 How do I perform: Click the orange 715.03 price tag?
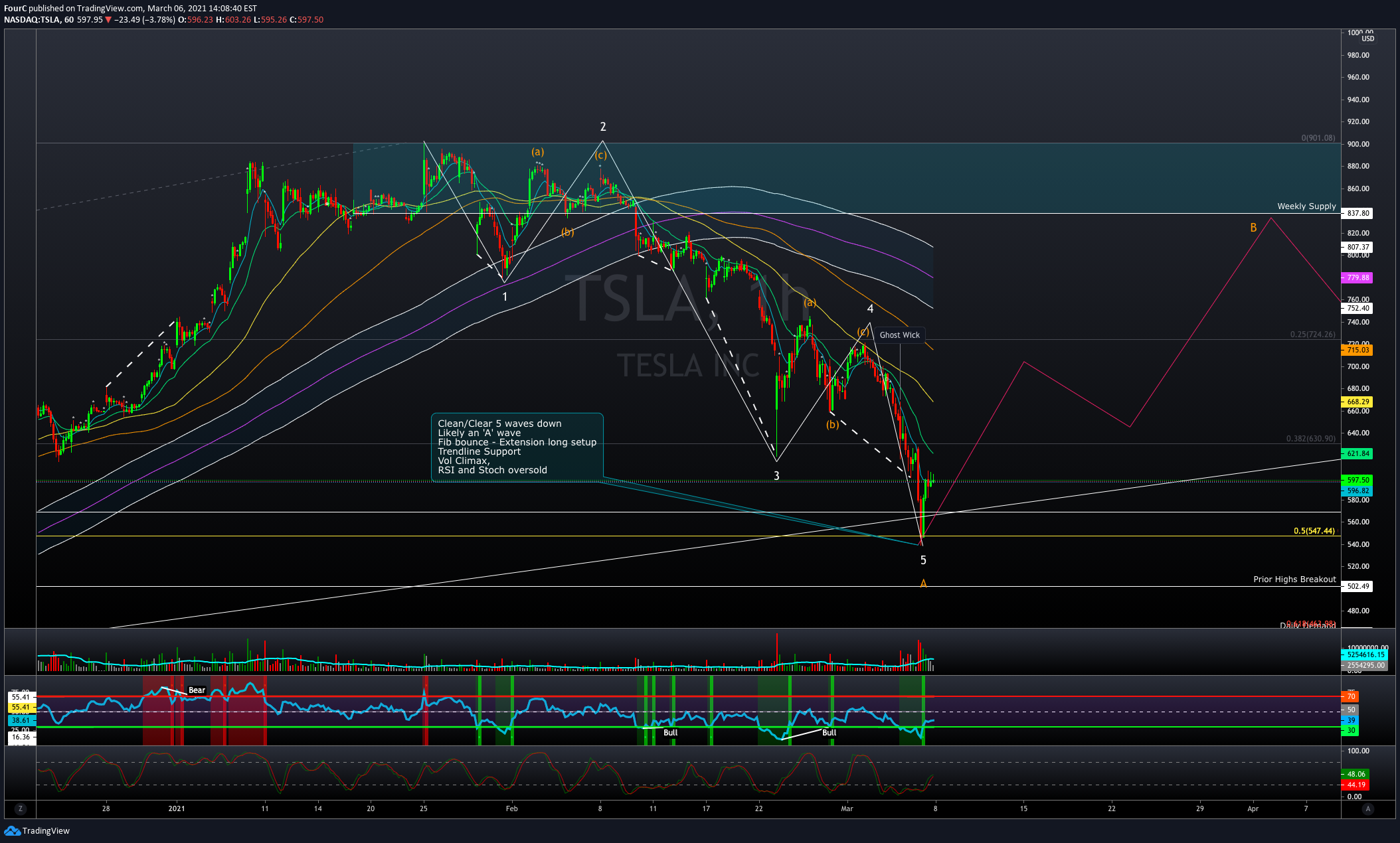[x=1357, y=350]
